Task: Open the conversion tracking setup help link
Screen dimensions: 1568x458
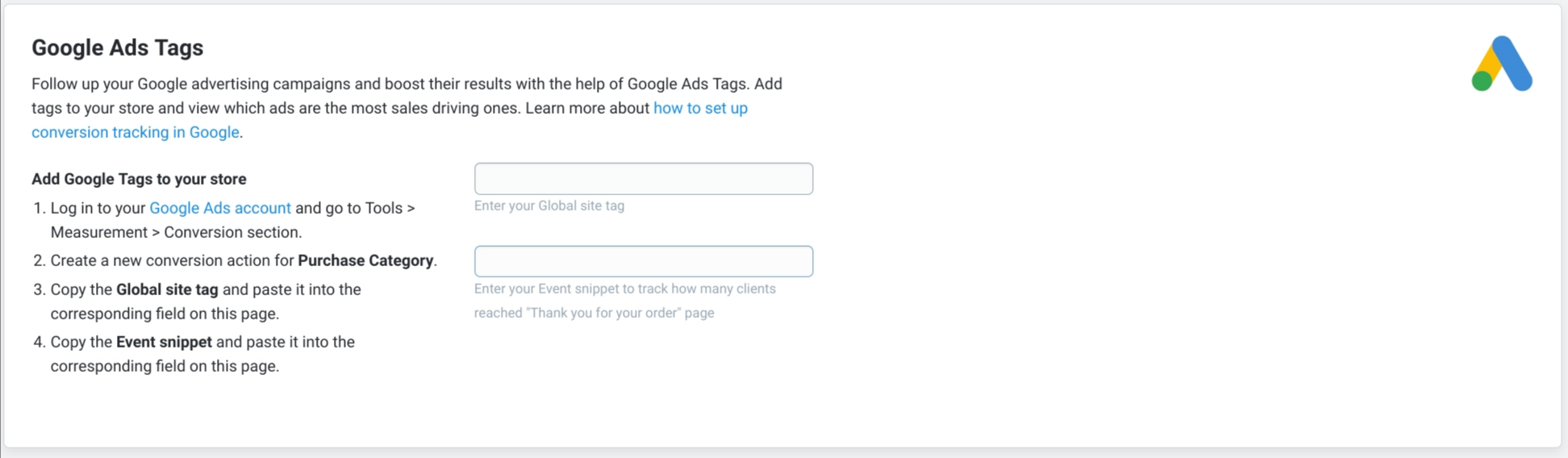Action: click(699, 108)
